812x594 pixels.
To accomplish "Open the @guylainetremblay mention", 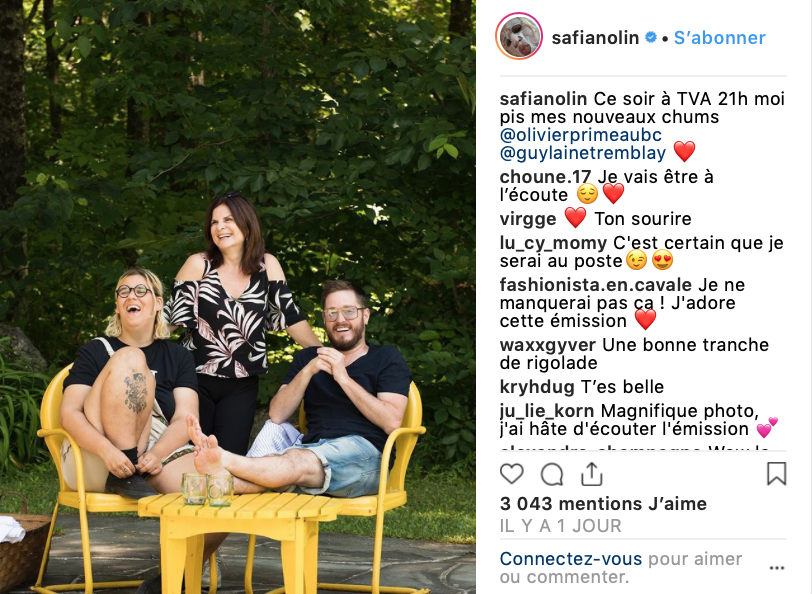I will point(583,153).
